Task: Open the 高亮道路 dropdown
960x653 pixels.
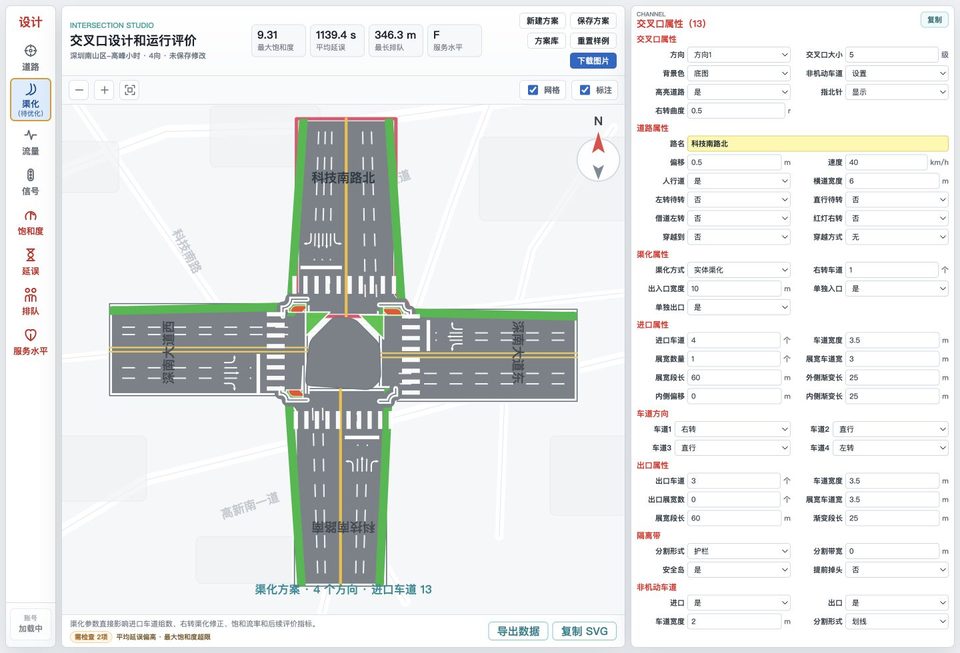Action: tap(740, 92)
